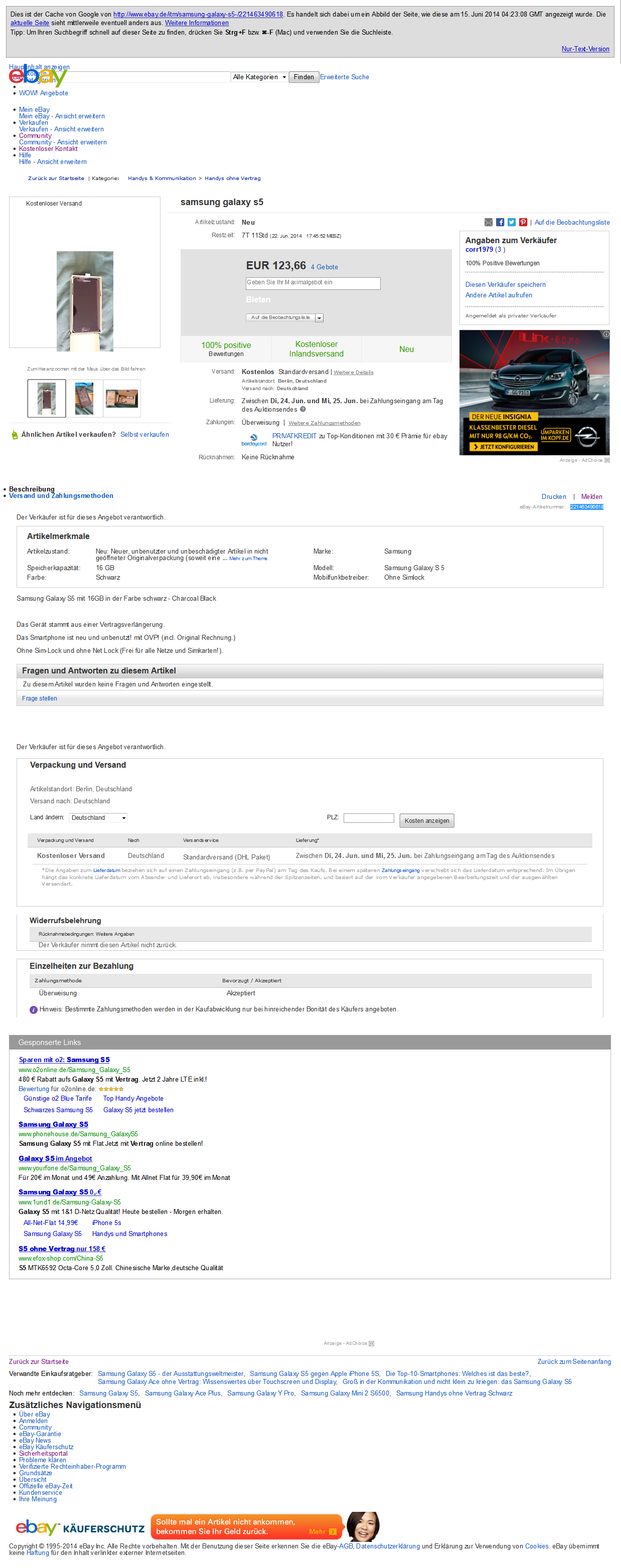The width and height of the screenshot is (621, 1568).
Task: Click the payment hint info icon
Action: point(34,1010)
